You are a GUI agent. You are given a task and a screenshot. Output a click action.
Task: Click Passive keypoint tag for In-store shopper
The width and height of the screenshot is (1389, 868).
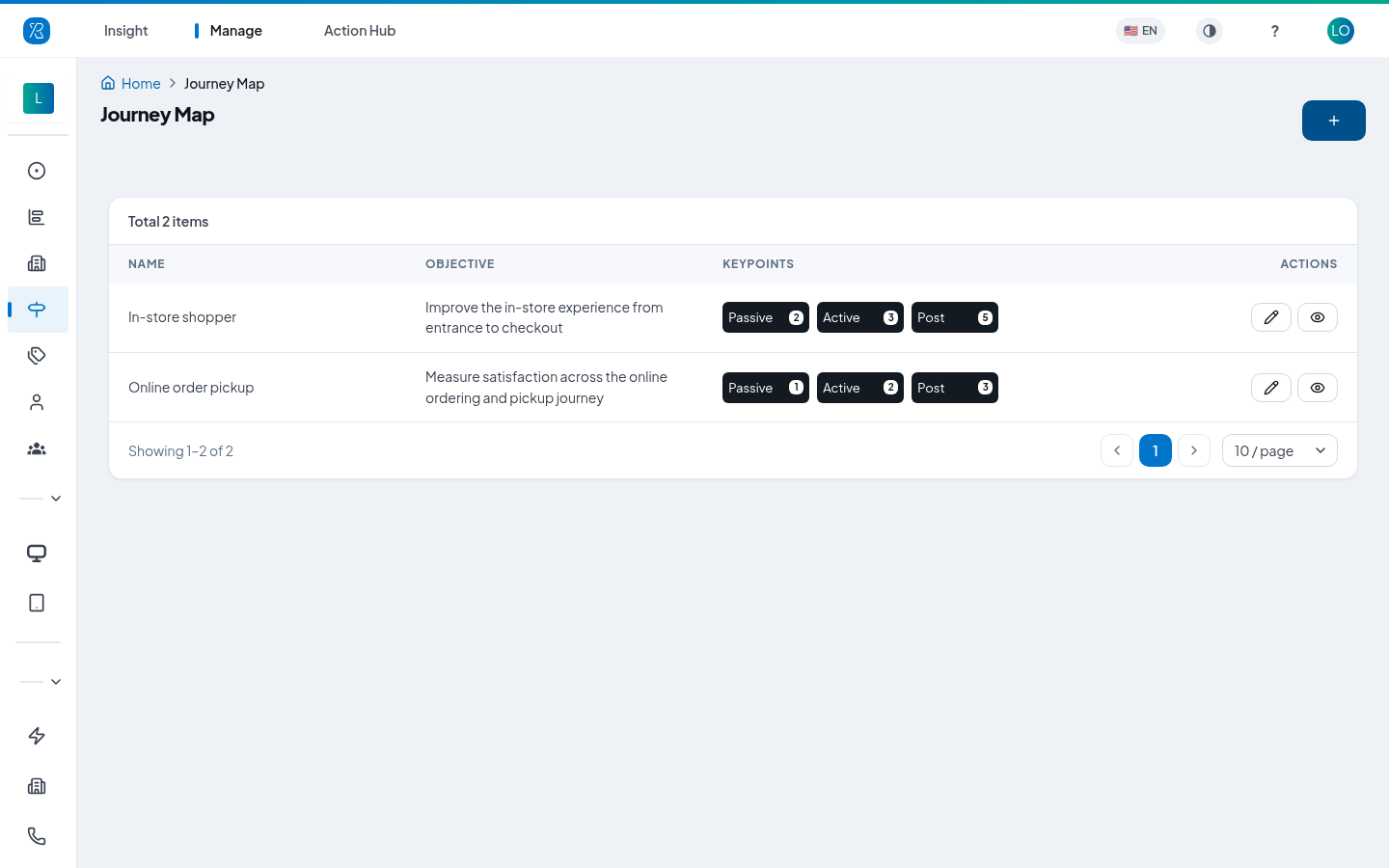766,317
